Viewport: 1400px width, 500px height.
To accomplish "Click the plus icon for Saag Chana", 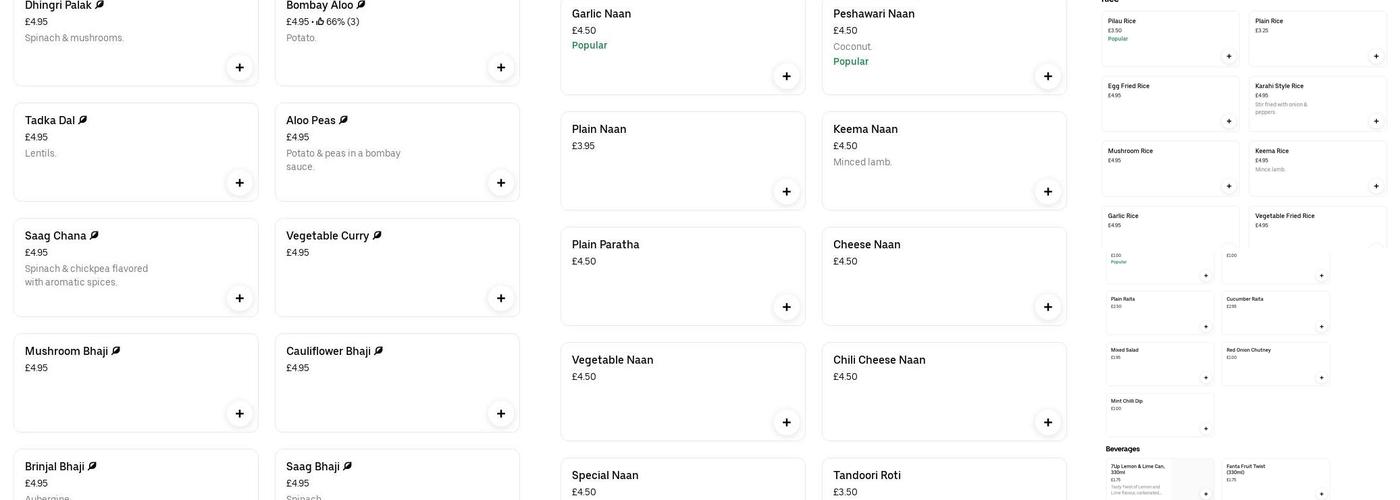I will [239, 298].
